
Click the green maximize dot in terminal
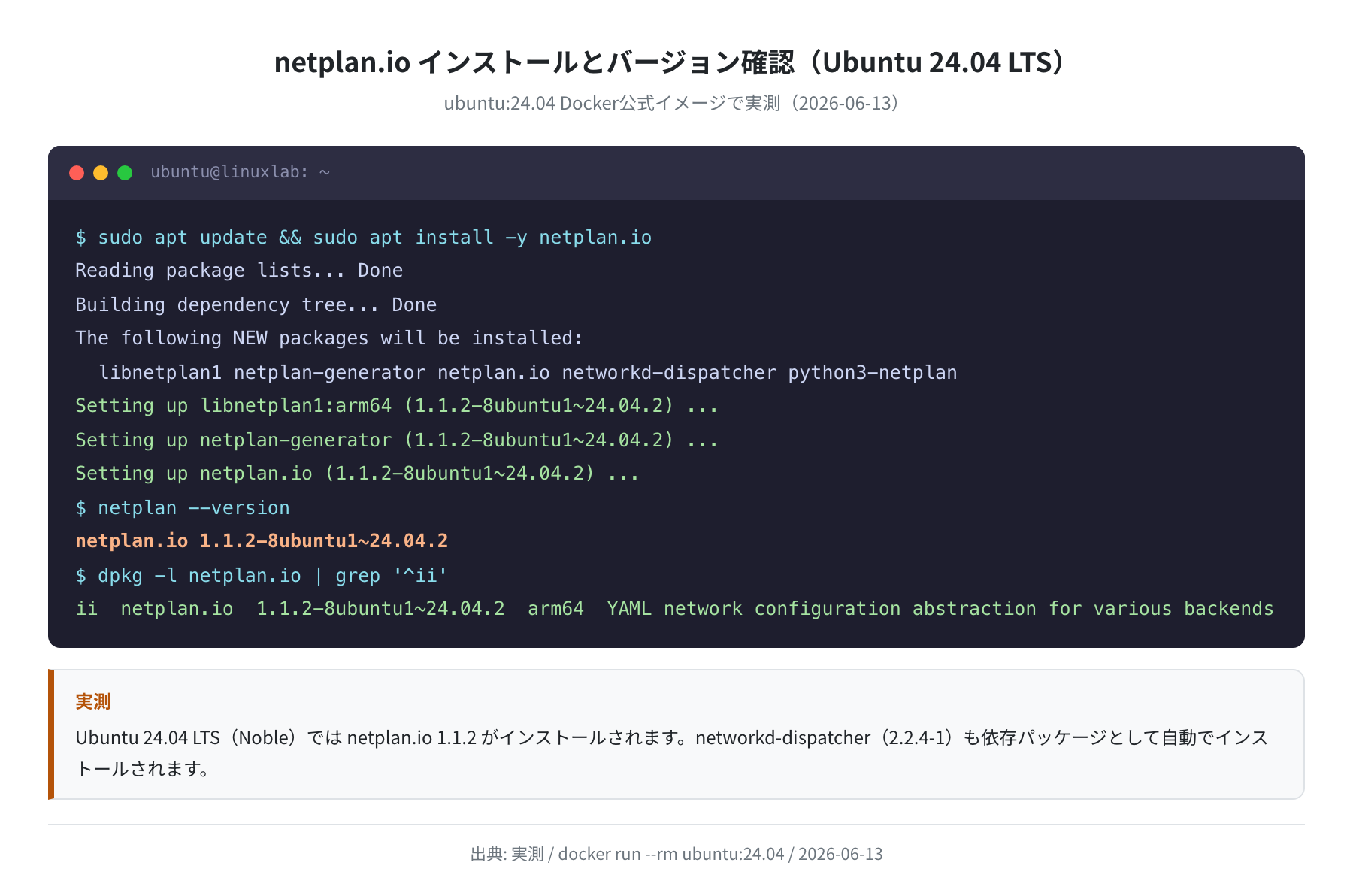tap(125, 173)
